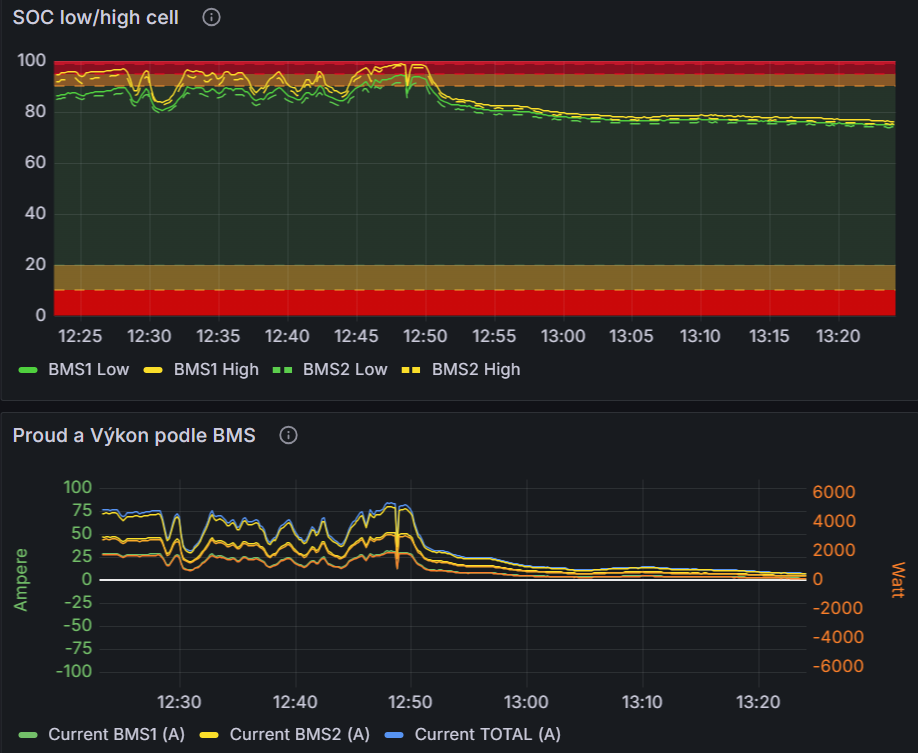The height and width of the screenshot is (753, 918).
Task: Toggle the BMS1 Low series legend label
Action: click(88, 369)
